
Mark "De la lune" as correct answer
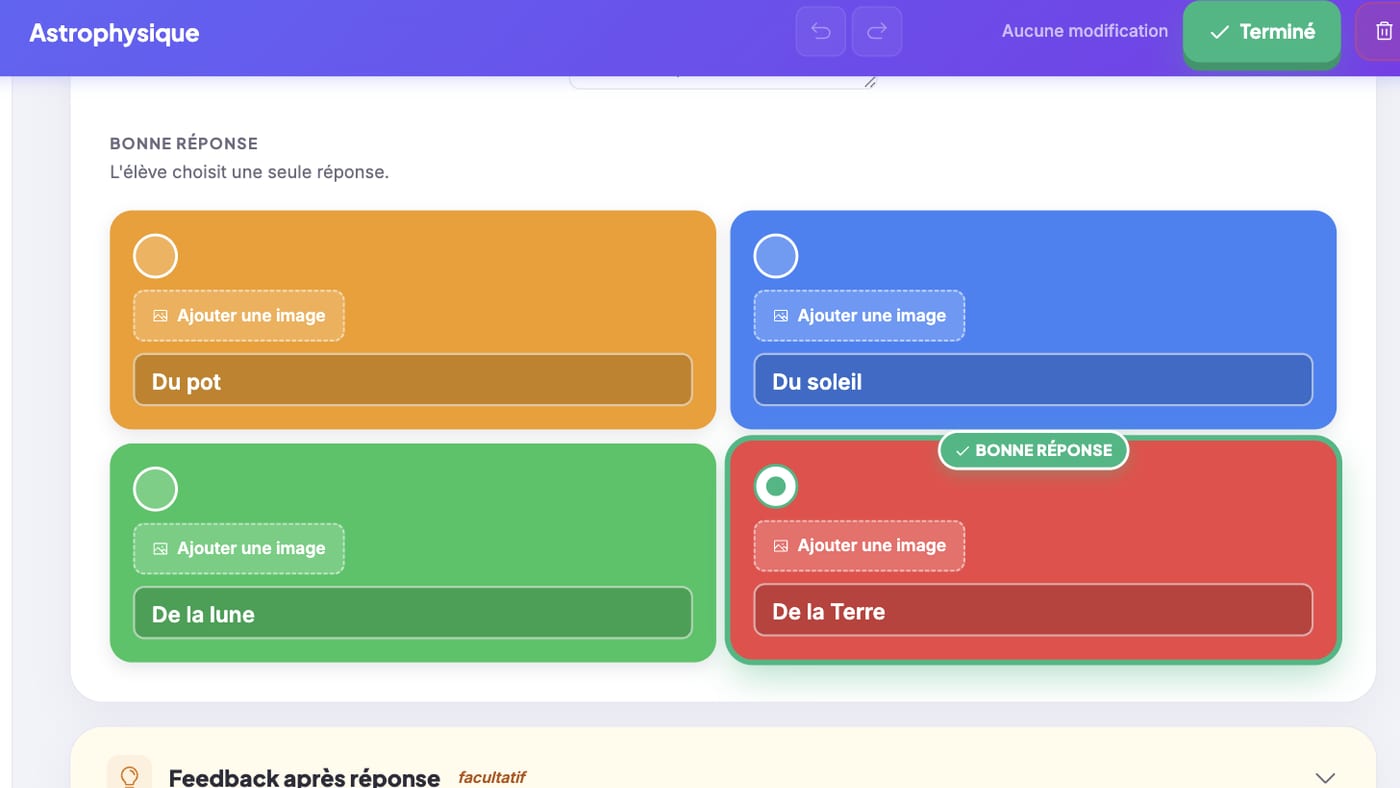[155, 489]
